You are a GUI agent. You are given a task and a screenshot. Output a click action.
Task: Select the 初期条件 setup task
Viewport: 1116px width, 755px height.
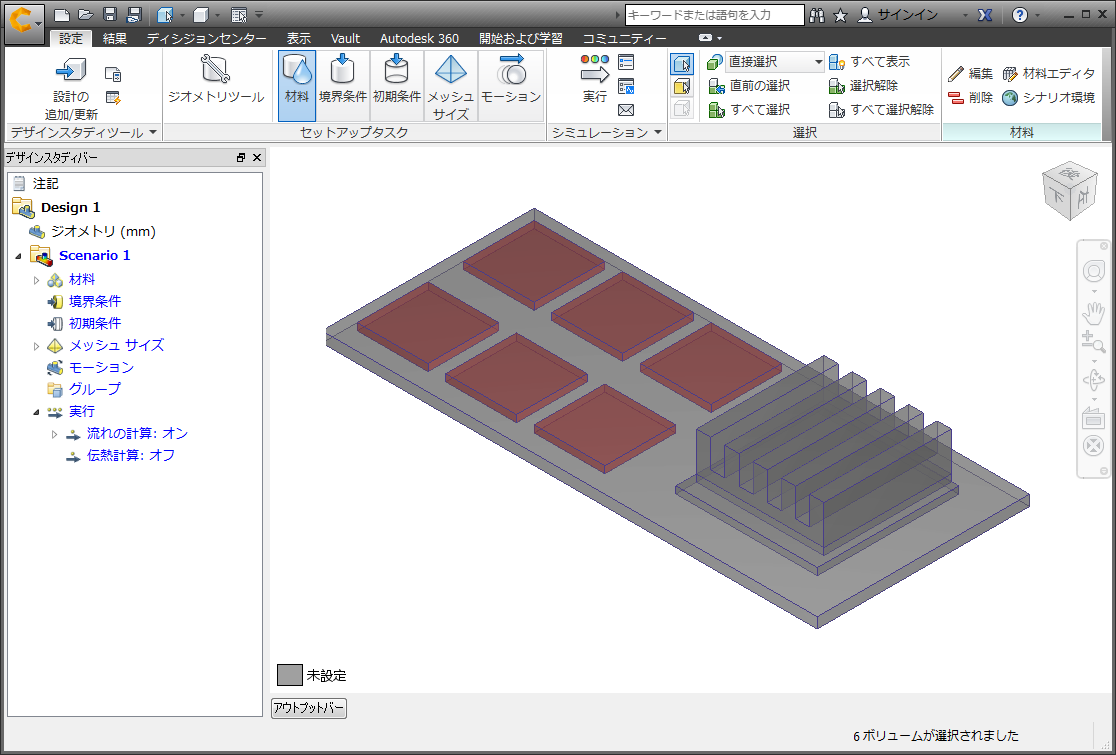397,85
